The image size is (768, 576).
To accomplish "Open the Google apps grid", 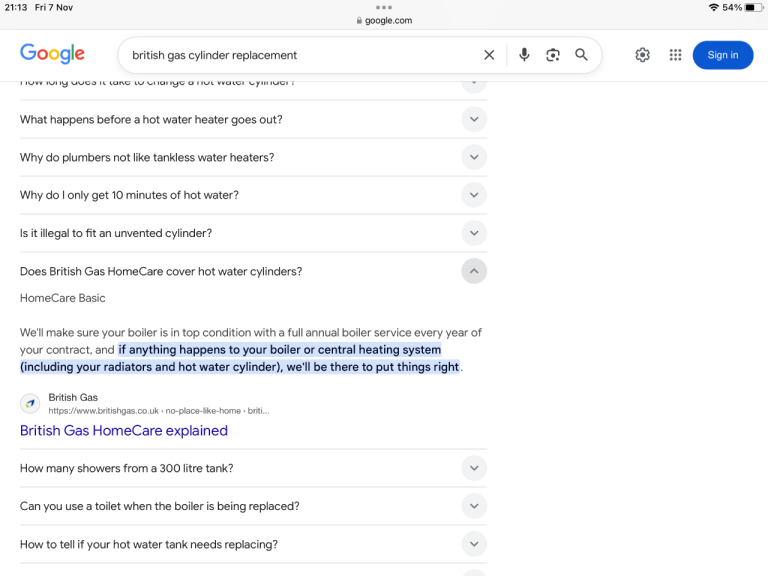I will point(675,55).
